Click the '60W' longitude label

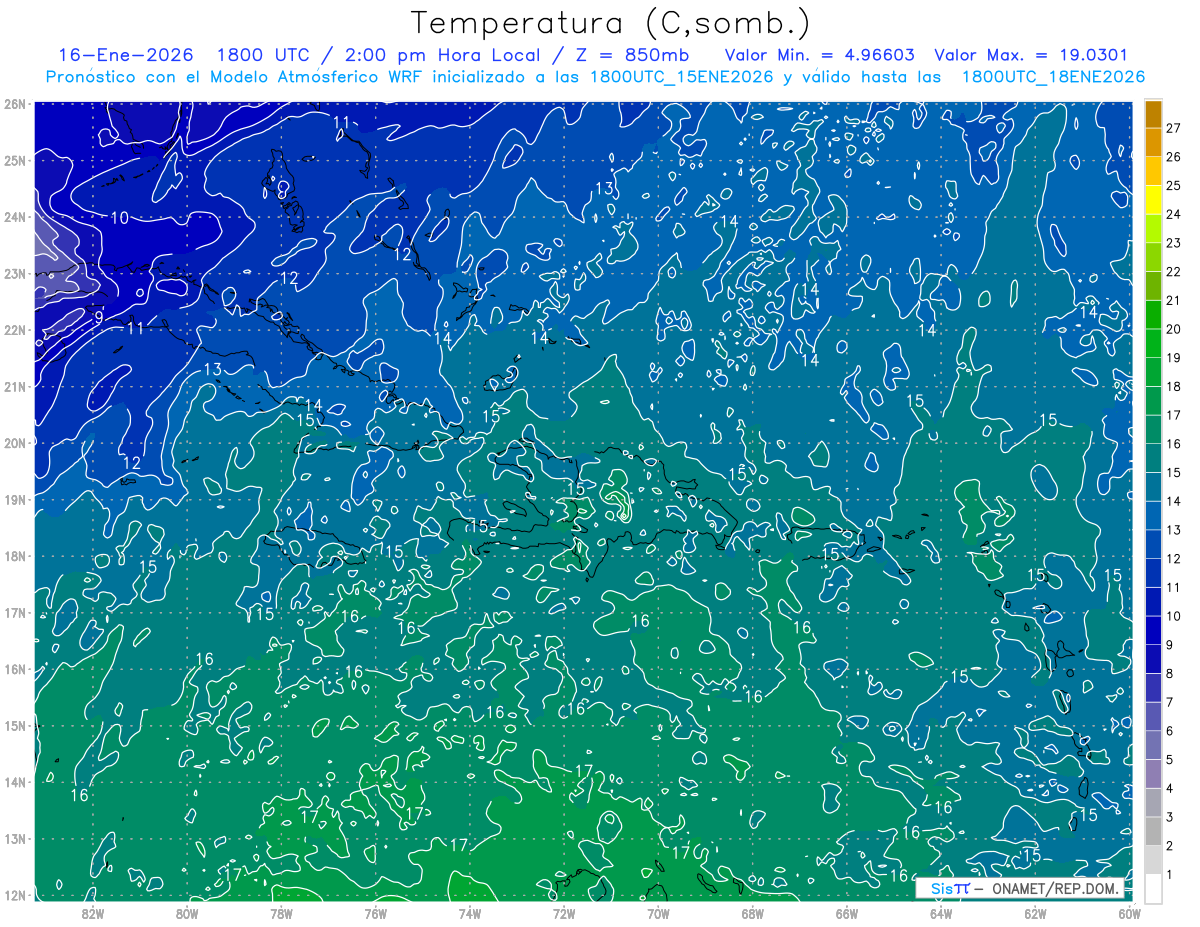pyautogui.click(x=1130, y=913)
